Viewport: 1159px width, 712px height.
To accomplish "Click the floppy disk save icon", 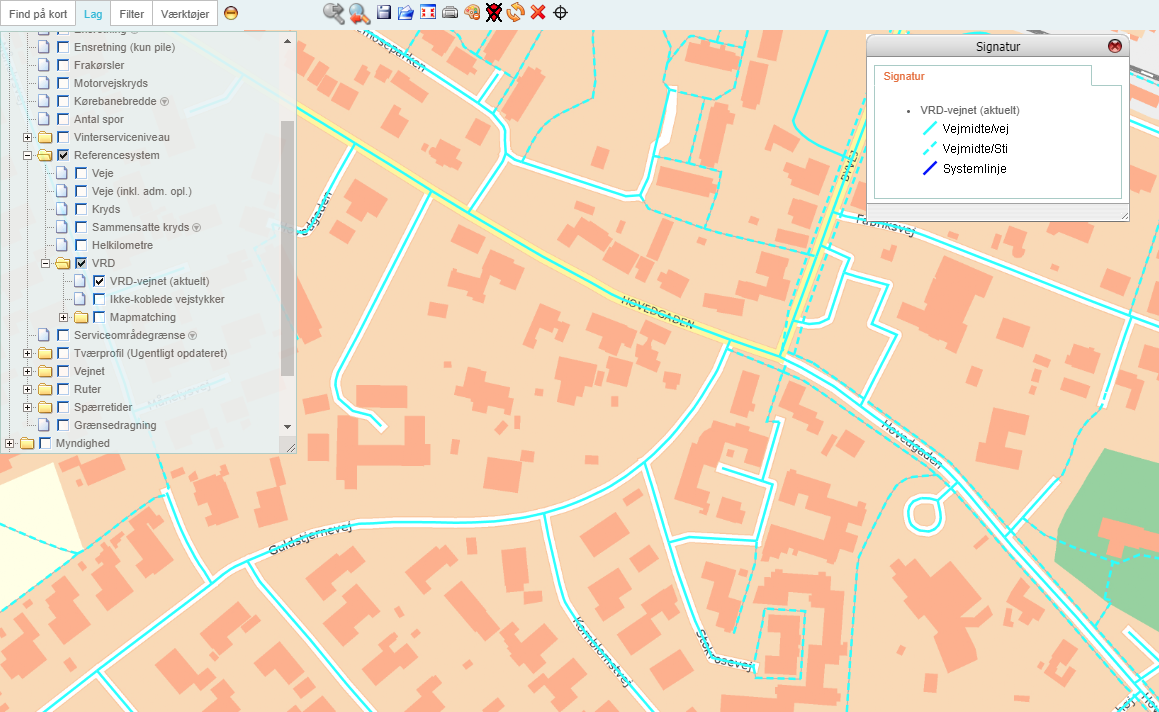I will pyautogui.click(x=384, y=12).
